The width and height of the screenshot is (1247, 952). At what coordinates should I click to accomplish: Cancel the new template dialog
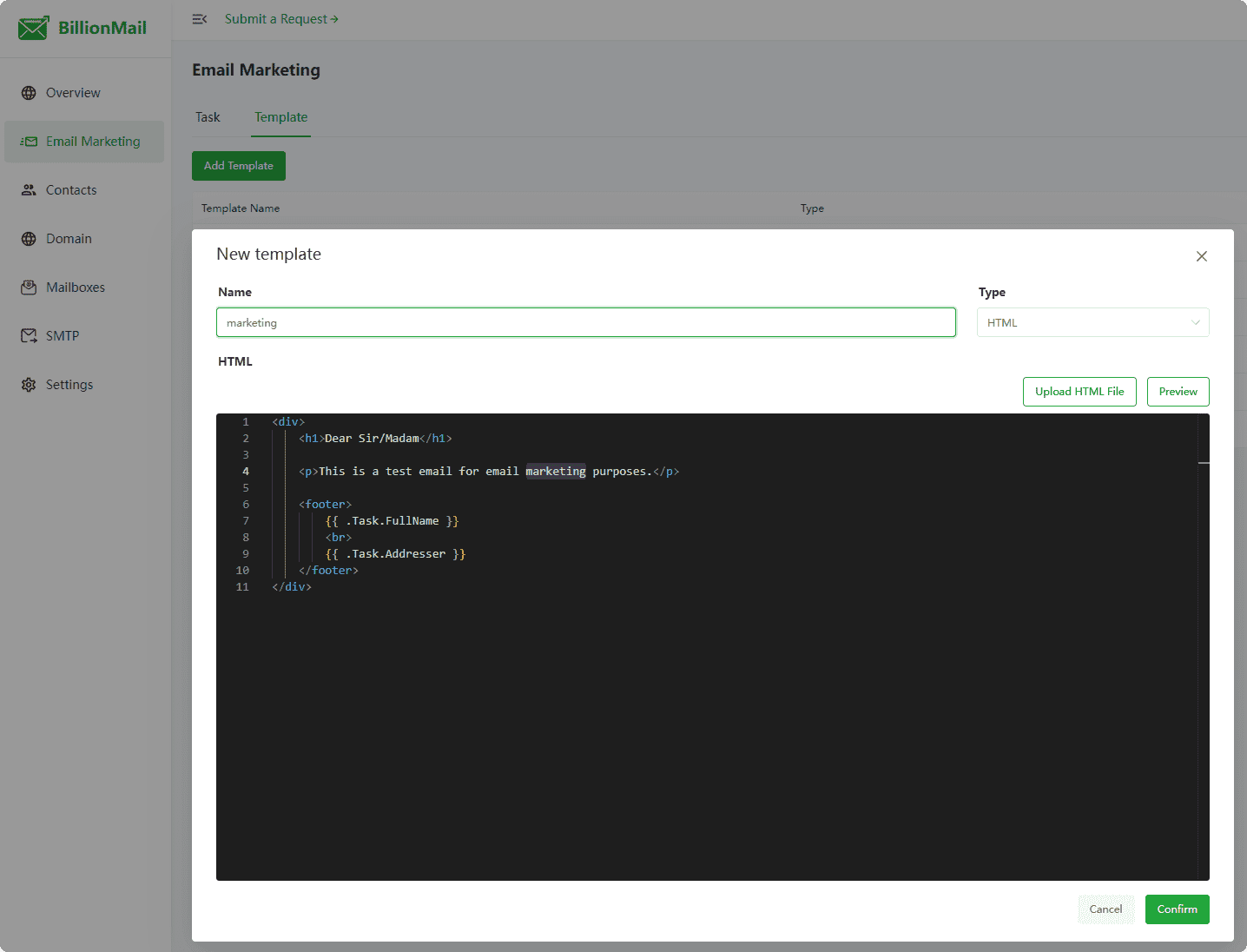pyautogui.click(x=1105, y=909)
